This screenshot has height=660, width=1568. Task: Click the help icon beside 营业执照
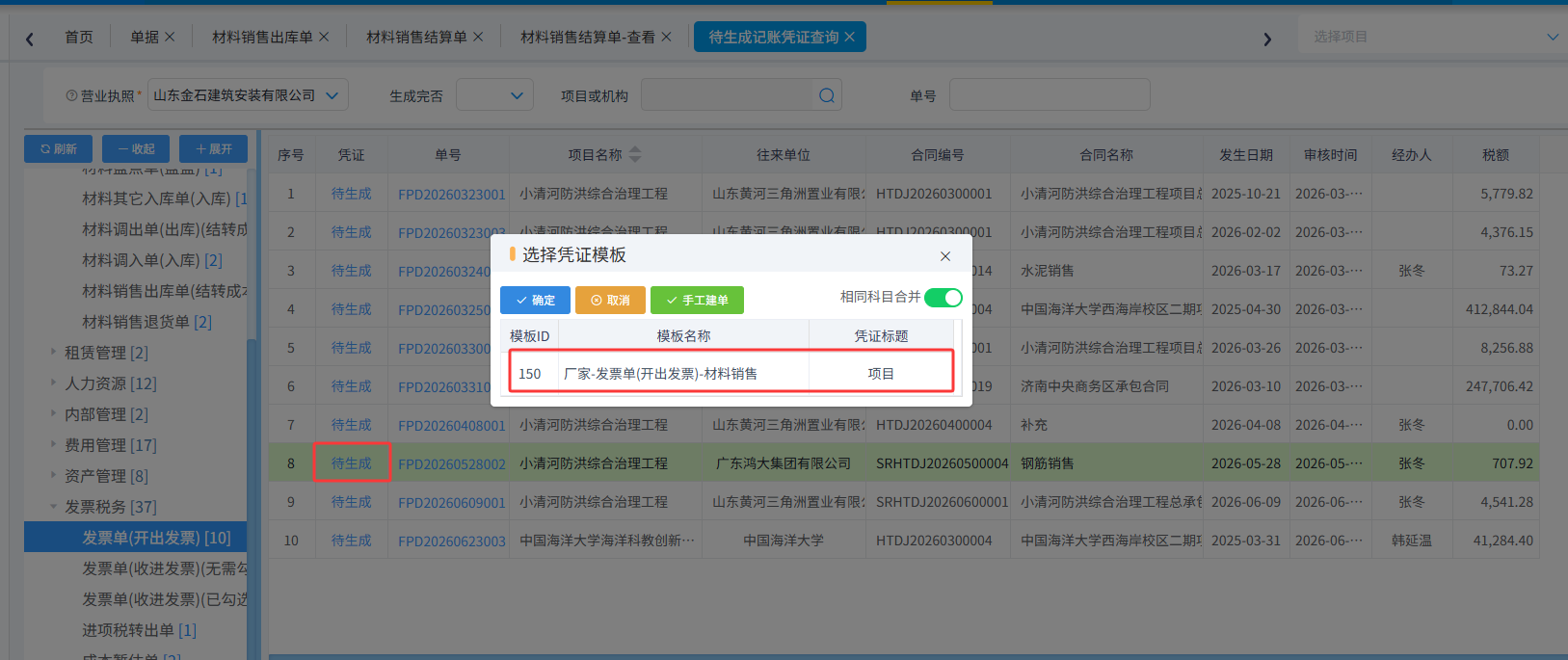[71, 95]
